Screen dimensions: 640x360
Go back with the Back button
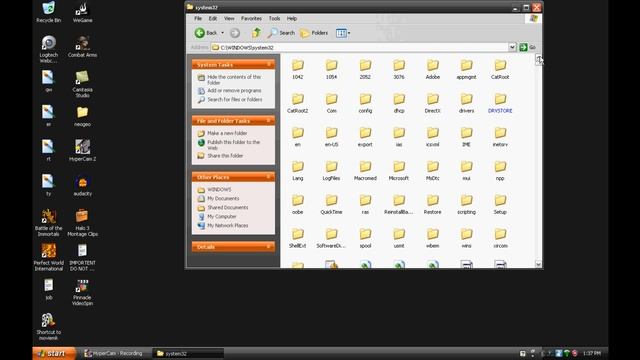coord(206,33)
